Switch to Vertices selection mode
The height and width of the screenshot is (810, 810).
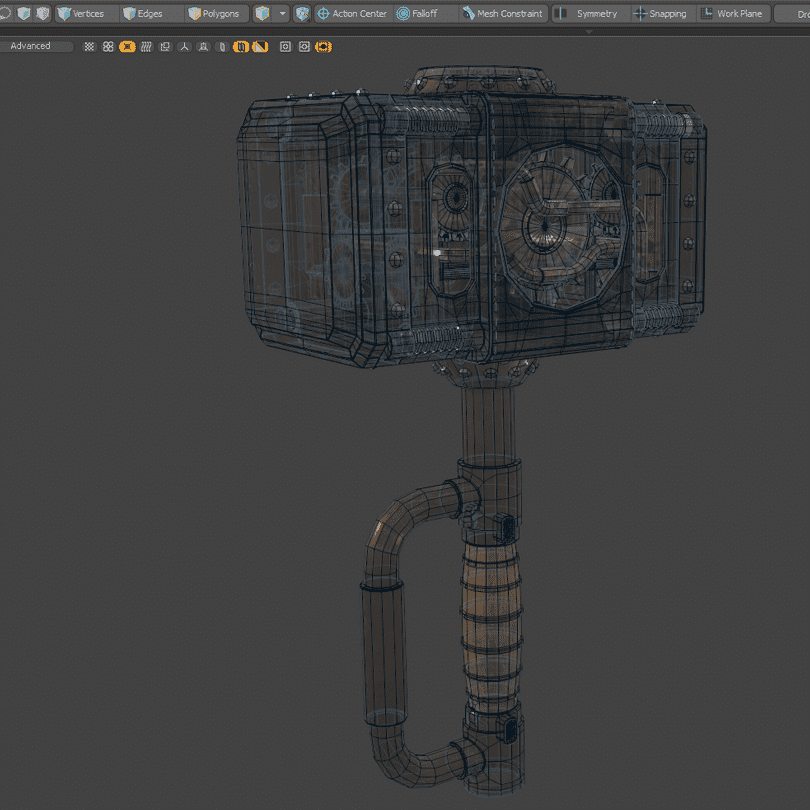[81, 14]
